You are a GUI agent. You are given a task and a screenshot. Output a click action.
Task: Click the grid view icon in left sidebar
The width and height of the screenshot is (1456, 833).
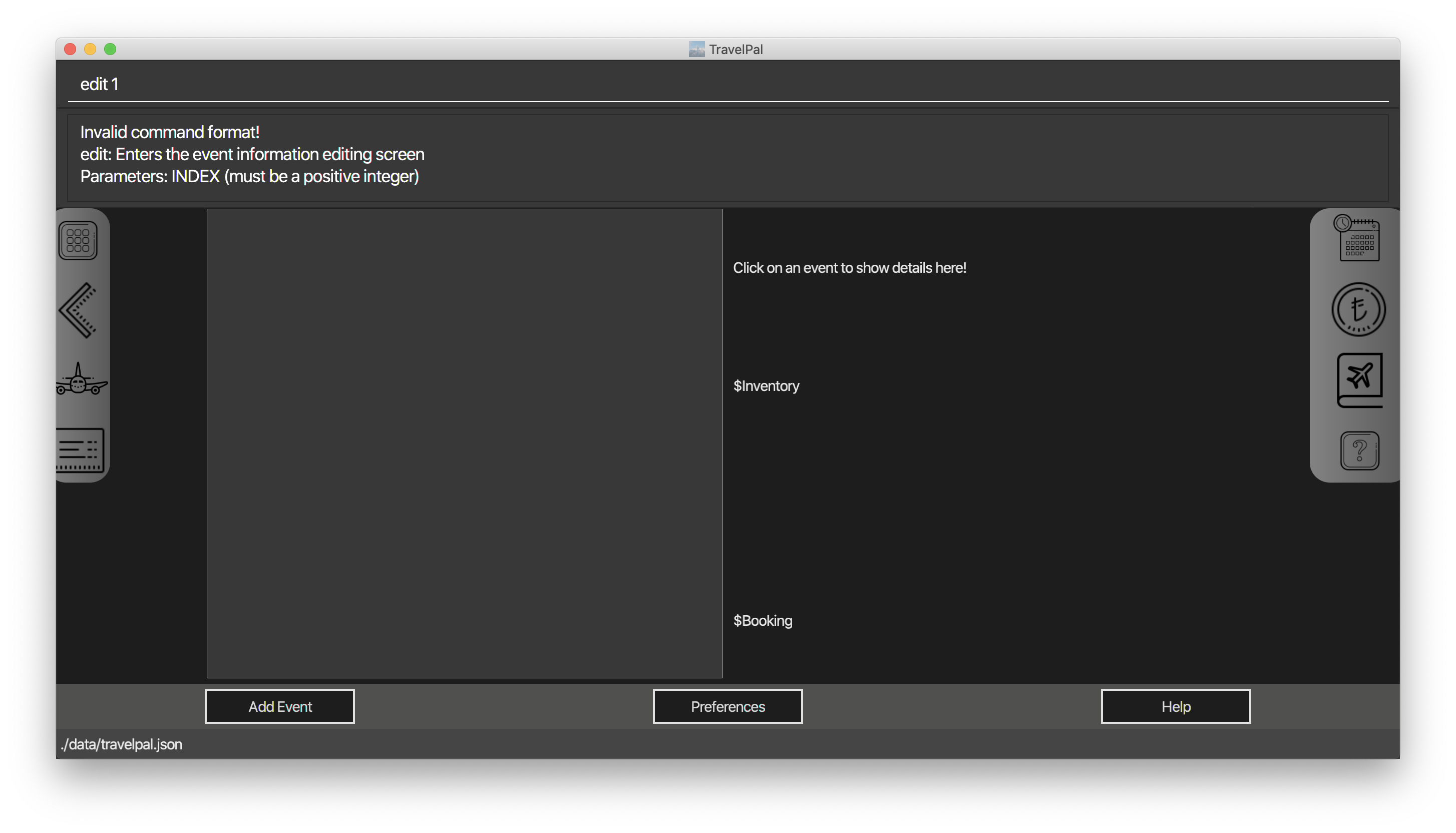coord(78,240)
